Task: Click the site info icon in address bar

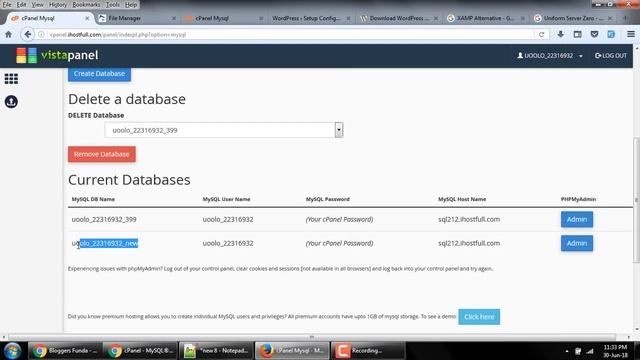Action: tap(41, 35)
